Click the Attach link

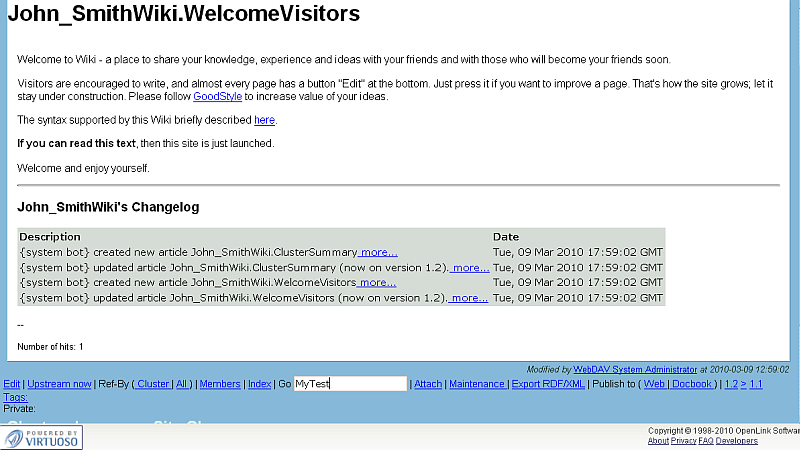click(428, 384)
